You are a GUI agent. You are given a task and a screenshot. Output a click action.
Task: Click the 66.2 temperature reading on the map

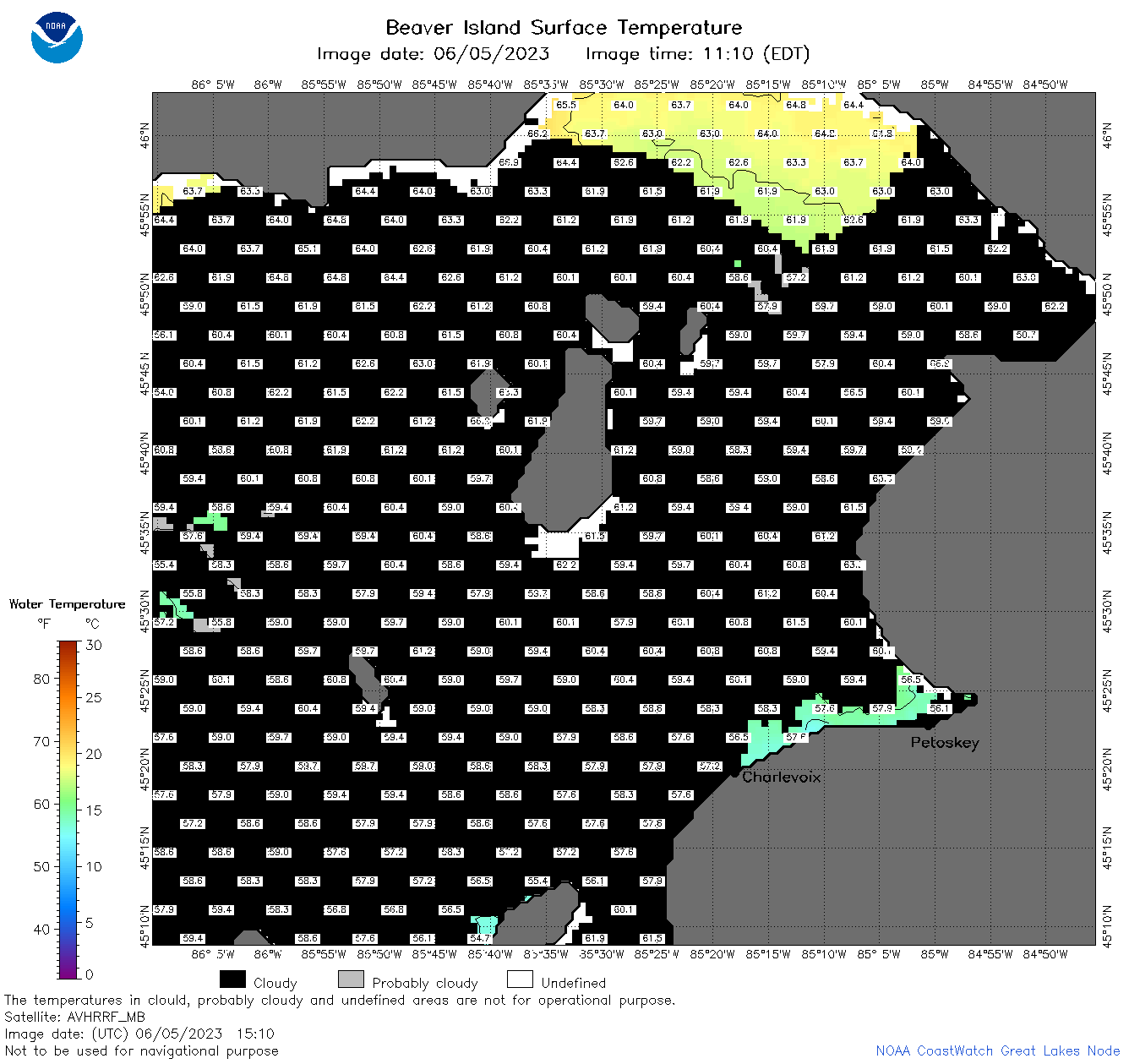[x=537, y=134]
